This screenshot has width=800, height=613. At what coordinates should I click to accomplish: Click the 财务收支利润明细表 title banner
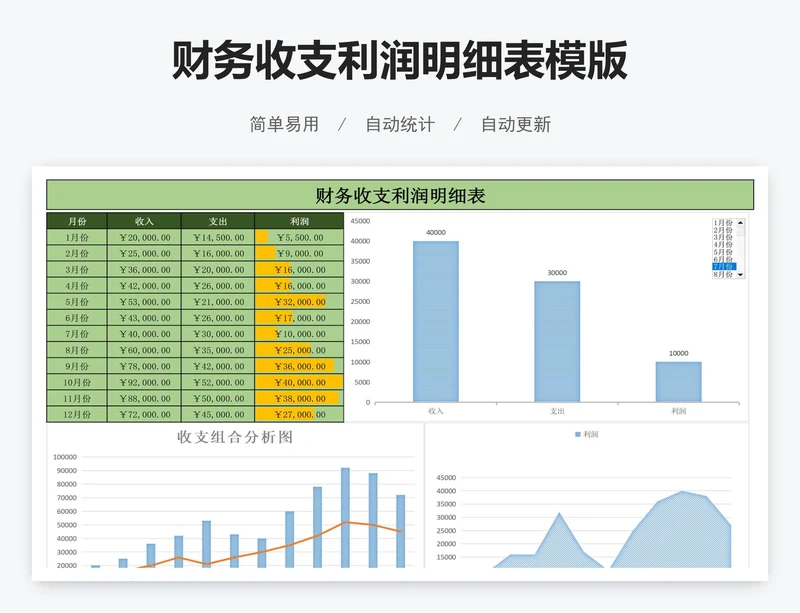(400, 195)
